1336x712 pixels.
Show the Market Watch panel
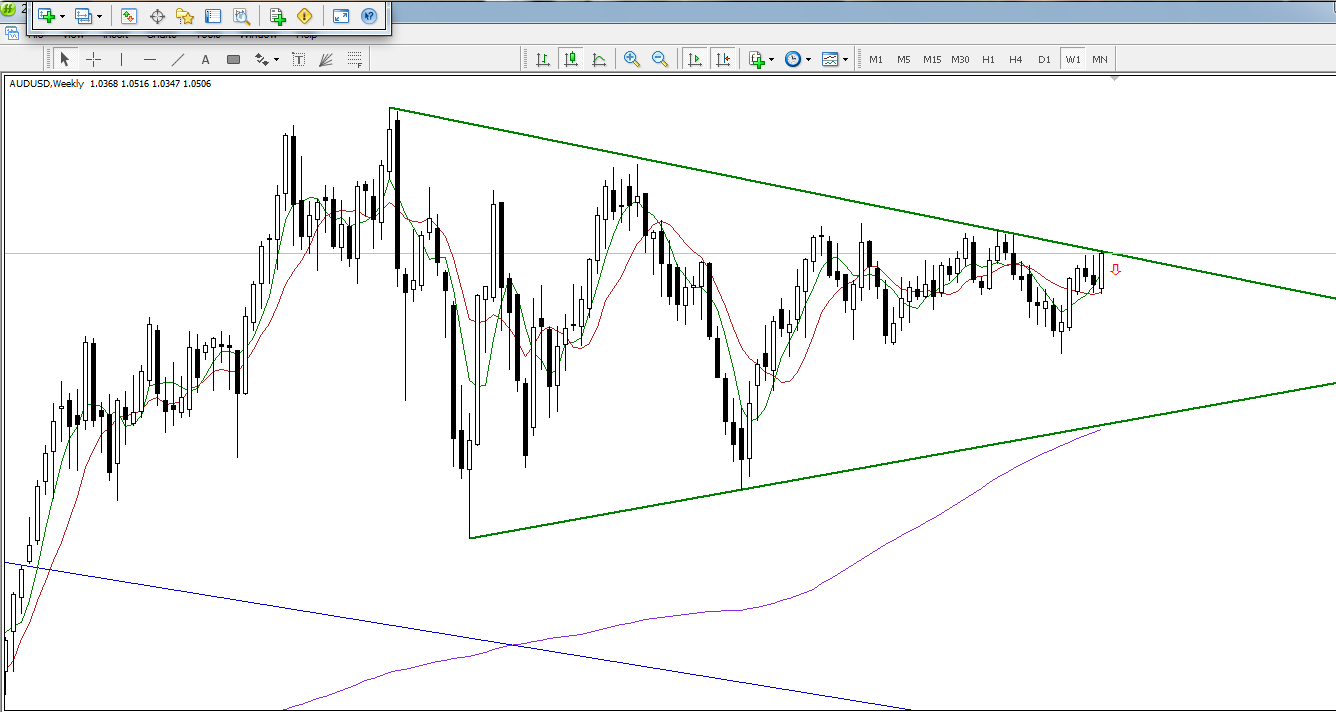(129, 16)
